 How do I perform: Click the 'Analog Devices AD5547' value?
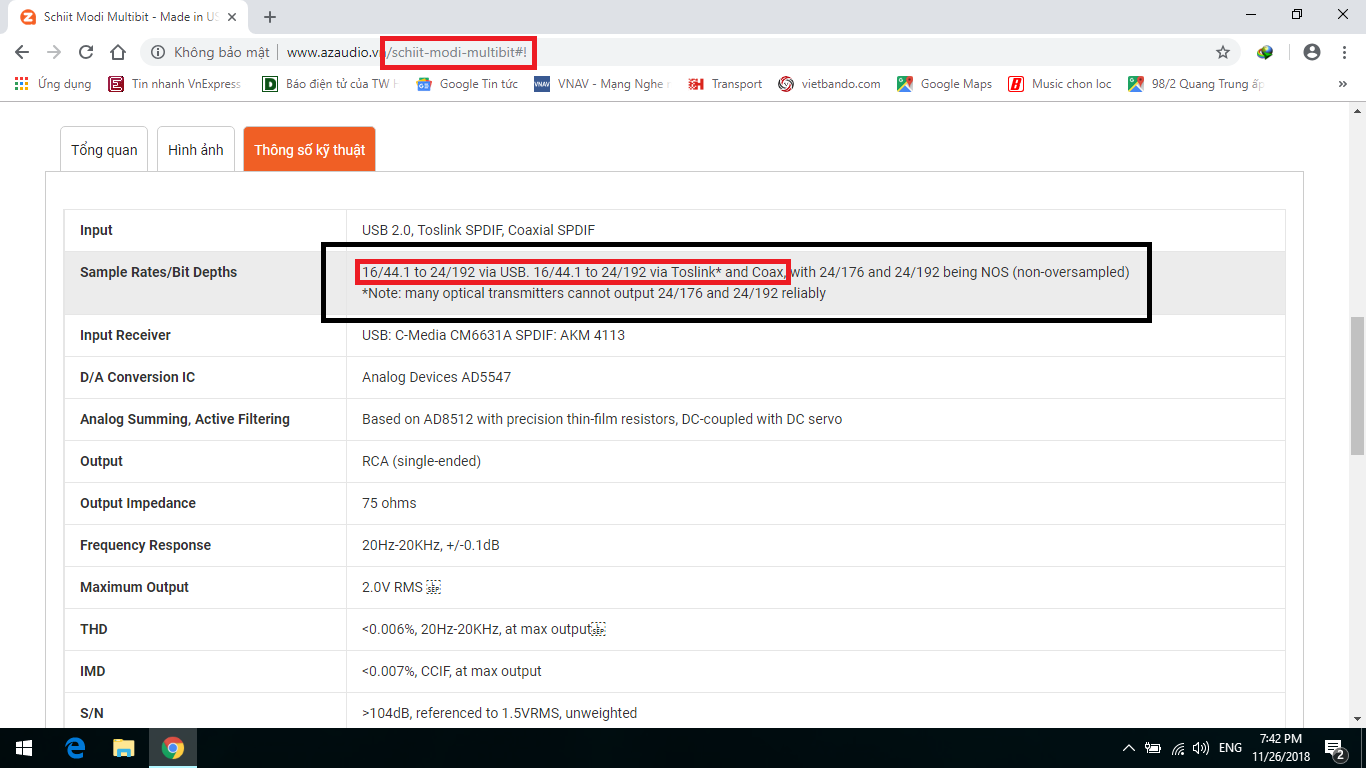coord(436,377)
